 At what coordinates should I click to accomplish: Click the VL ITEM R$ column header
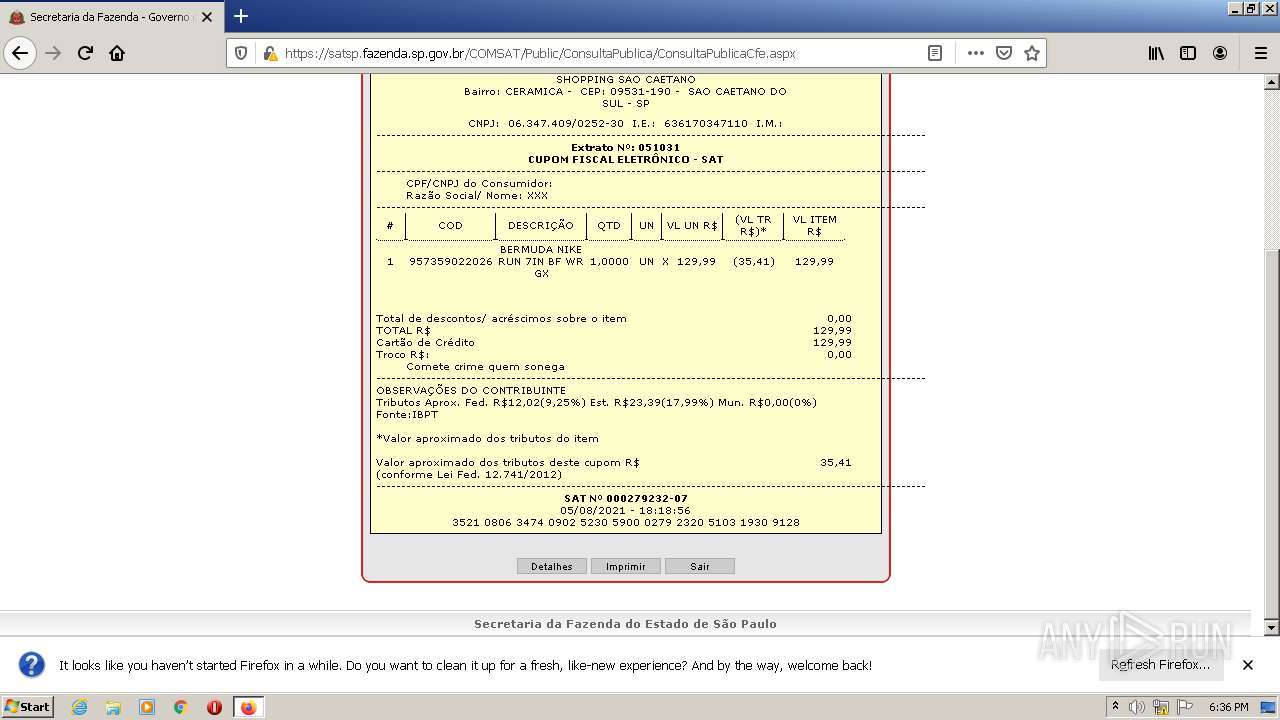tap(814, 225)
